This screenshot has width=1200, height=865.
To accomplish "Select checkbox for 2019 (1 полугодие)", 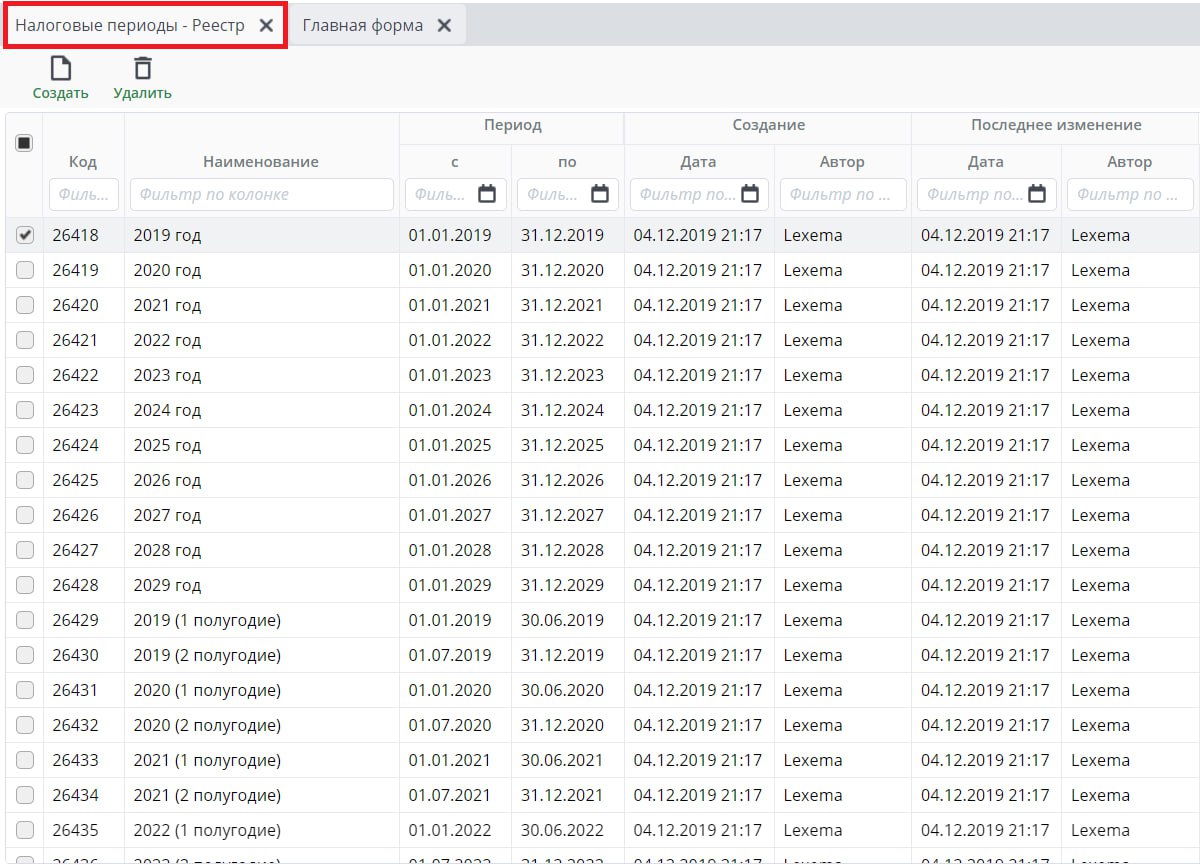I will click(25, 620).
